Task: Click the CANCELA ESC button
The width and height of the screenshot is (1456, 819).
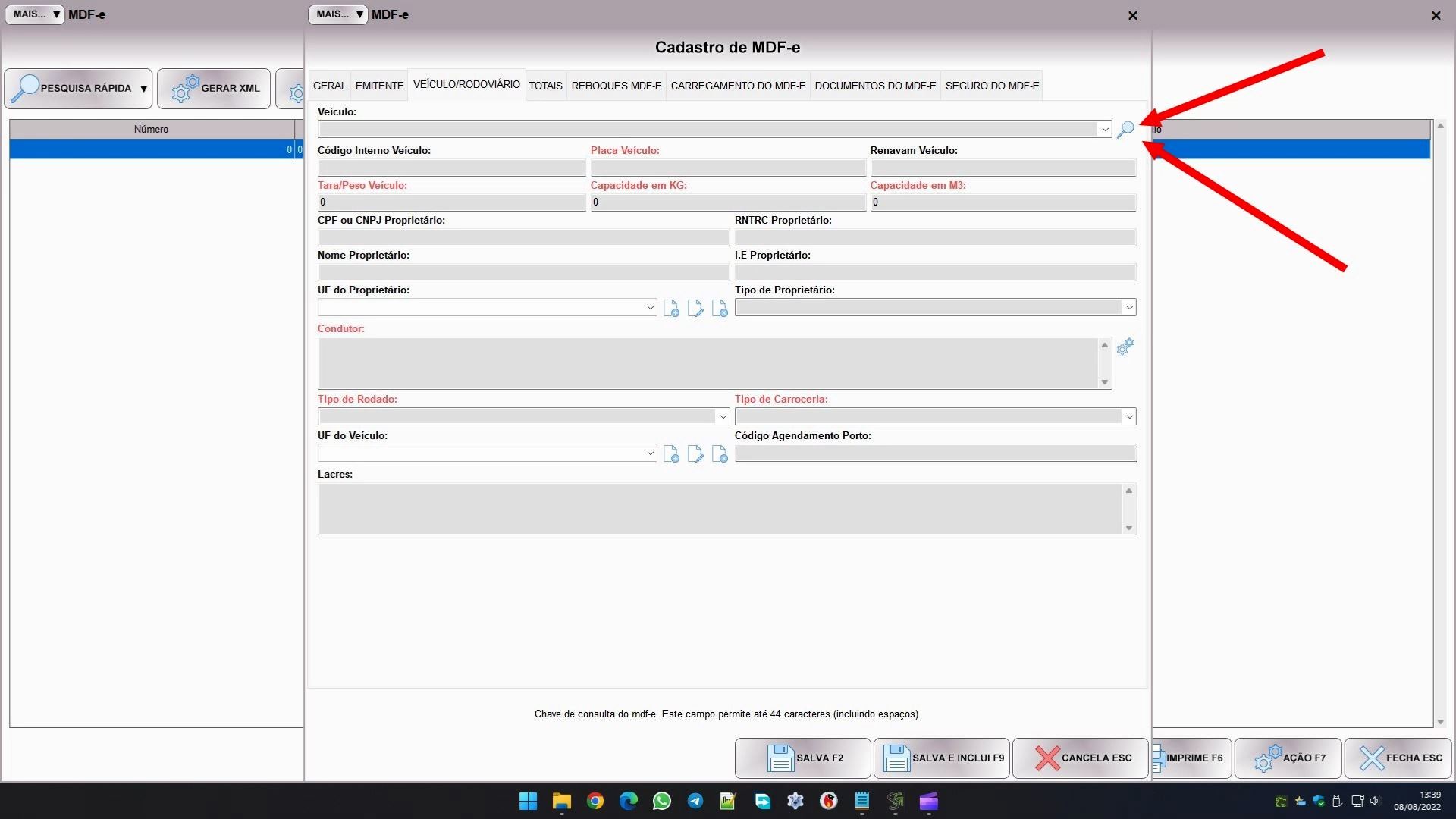Action: point(1080,758)
